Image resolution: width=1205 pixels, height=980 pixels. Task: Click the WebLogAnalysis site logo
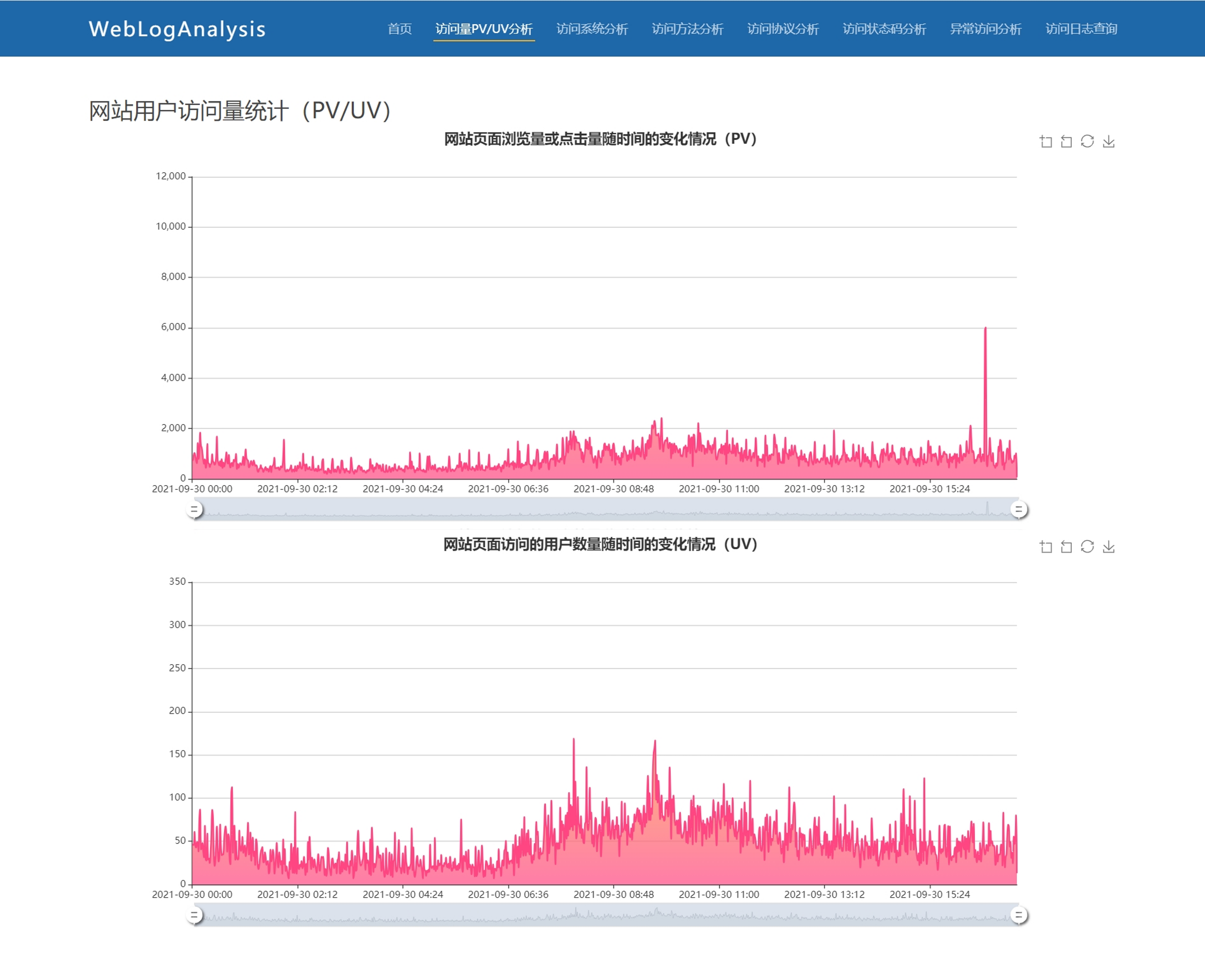pos(177,29)
